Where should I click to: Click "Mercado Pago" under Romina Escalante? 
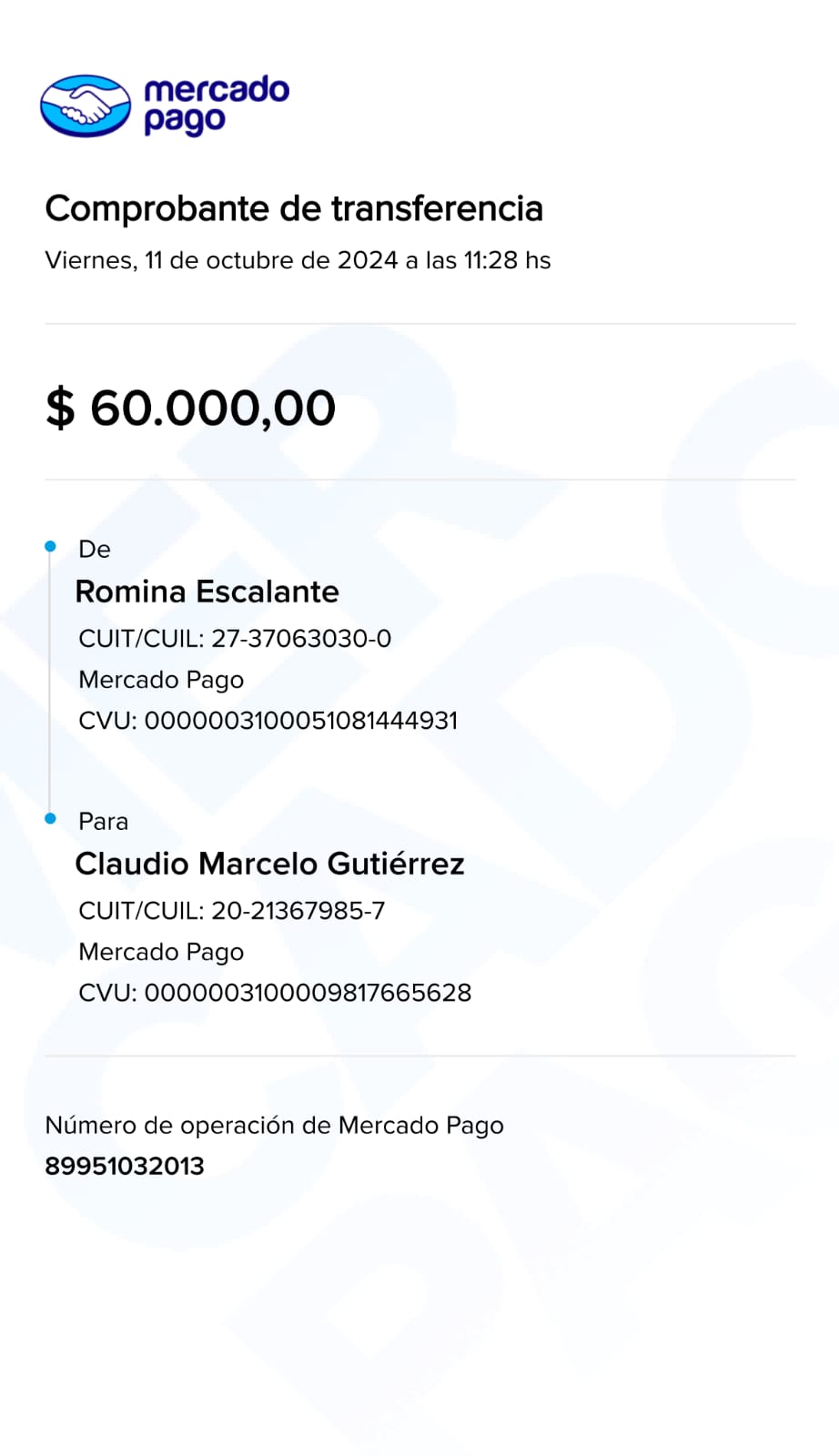click(161, 680)
